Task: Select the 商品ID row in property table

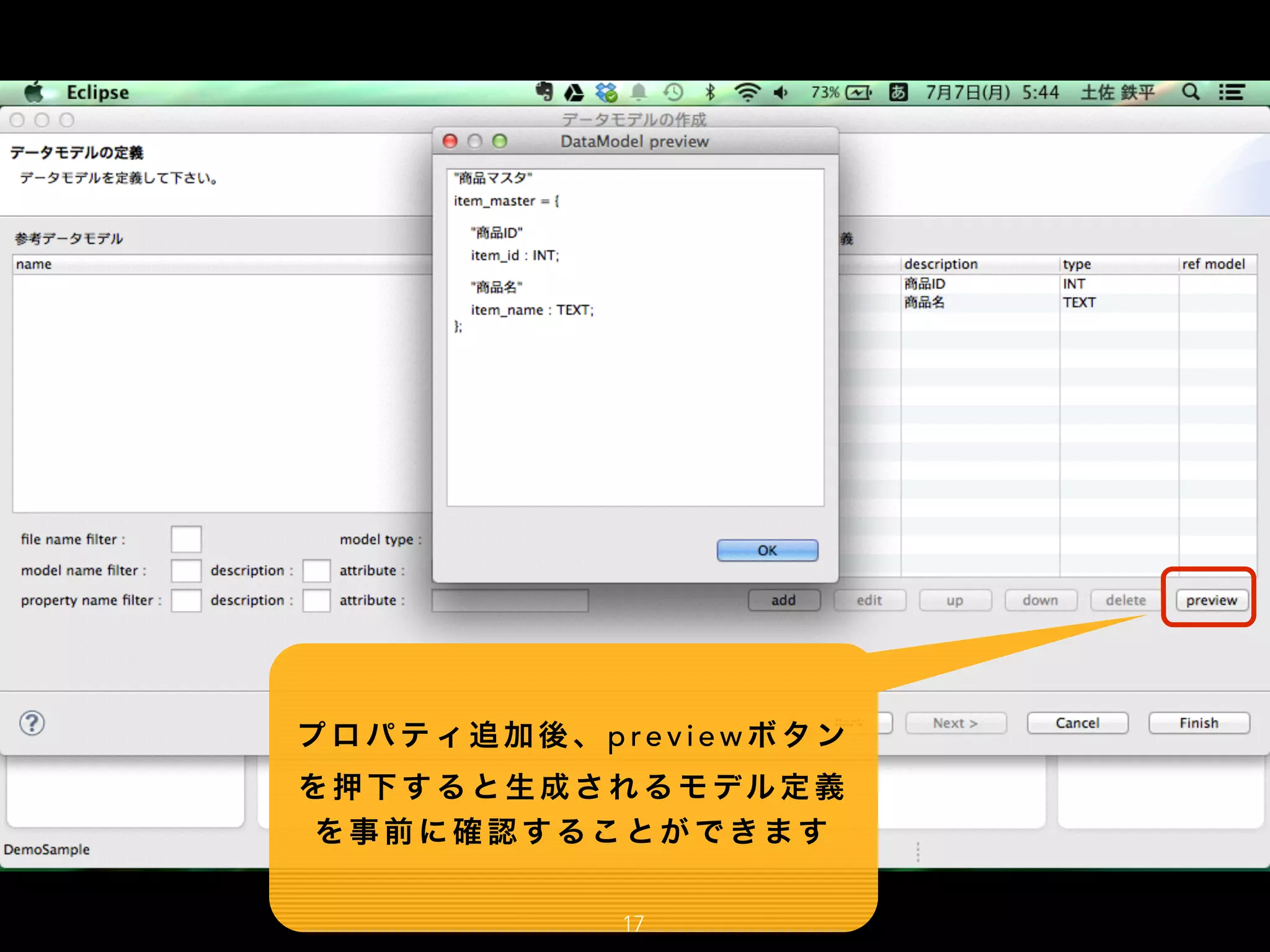Action: pos(1048,284)
